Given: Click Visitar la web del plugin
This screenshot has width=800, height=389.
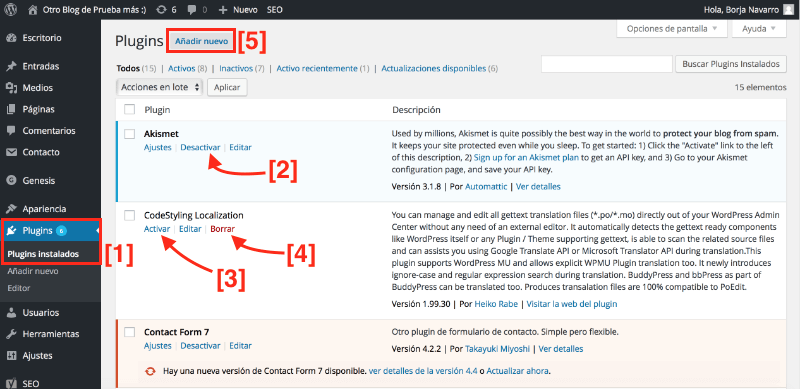Looking at the screenshot, I should [572, 304].
